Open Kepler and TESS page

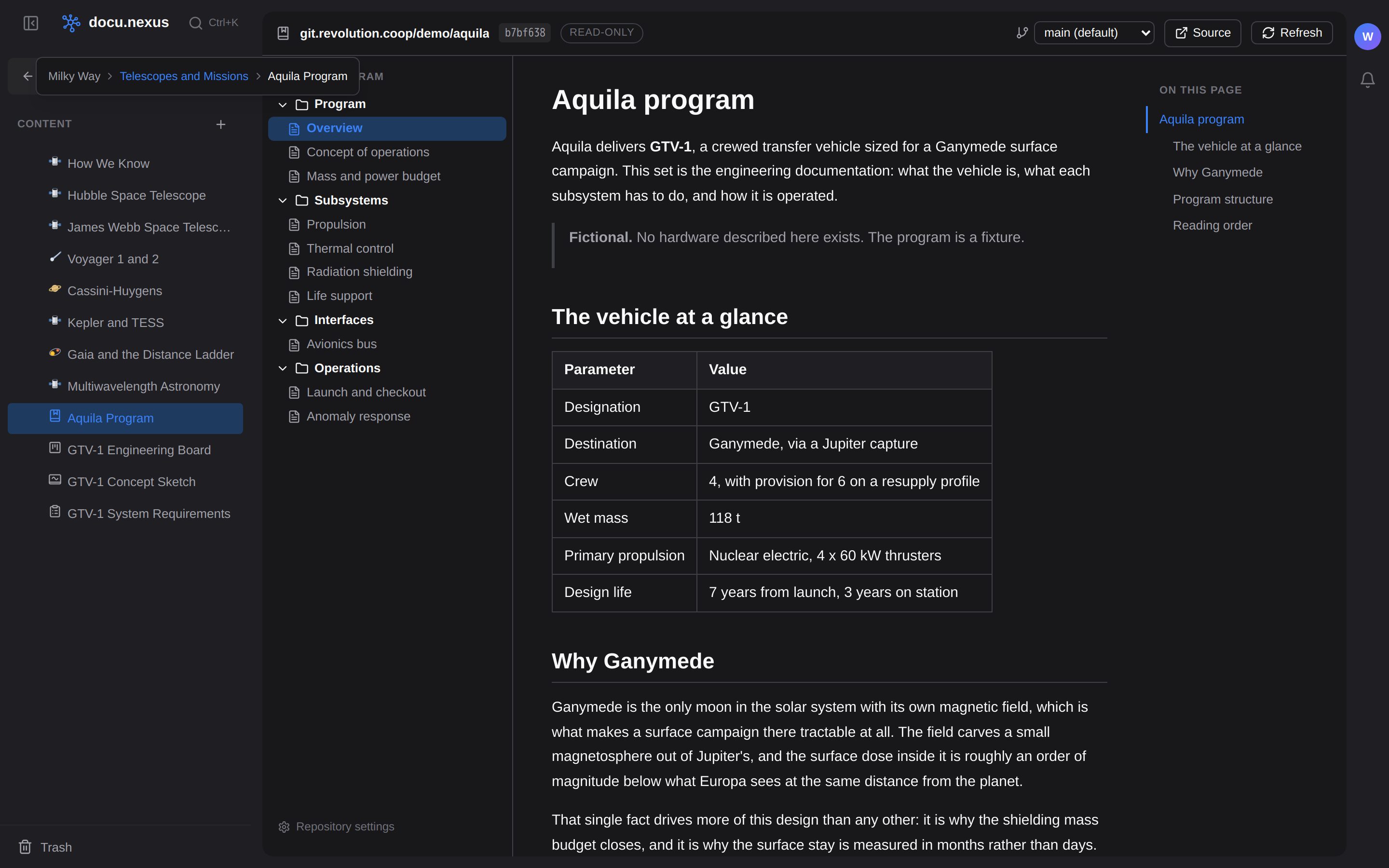pyautogui.click(x=125, y=323)
